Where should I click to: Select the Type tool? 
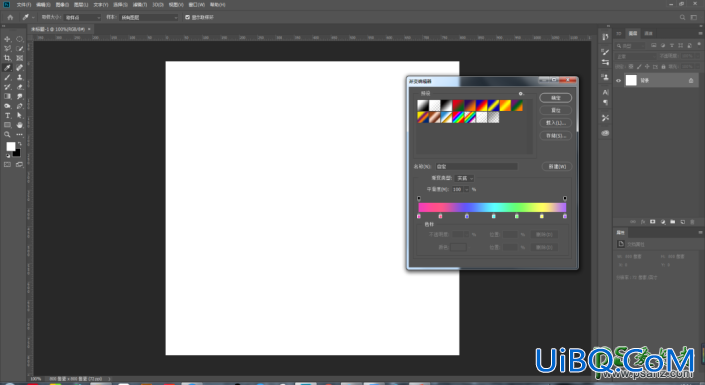(7, 116)
